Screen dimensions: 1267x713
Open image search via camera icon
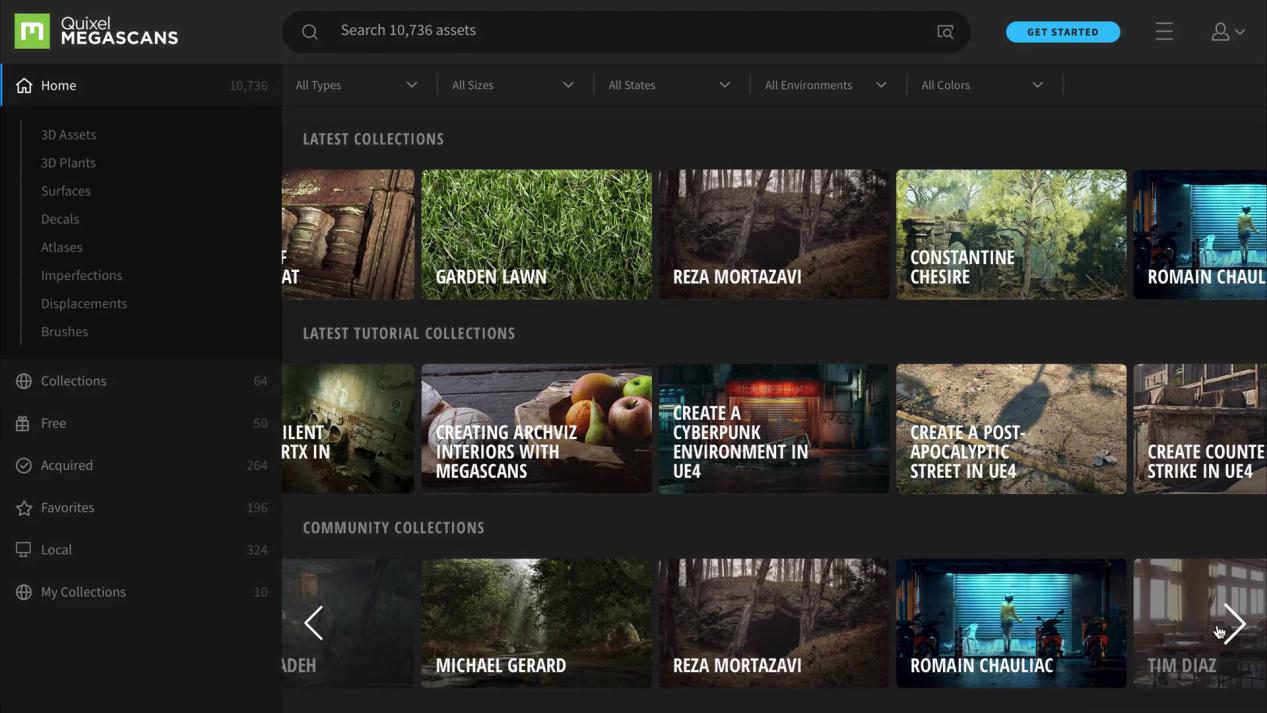pyautogui.click(x=945, y=32)
